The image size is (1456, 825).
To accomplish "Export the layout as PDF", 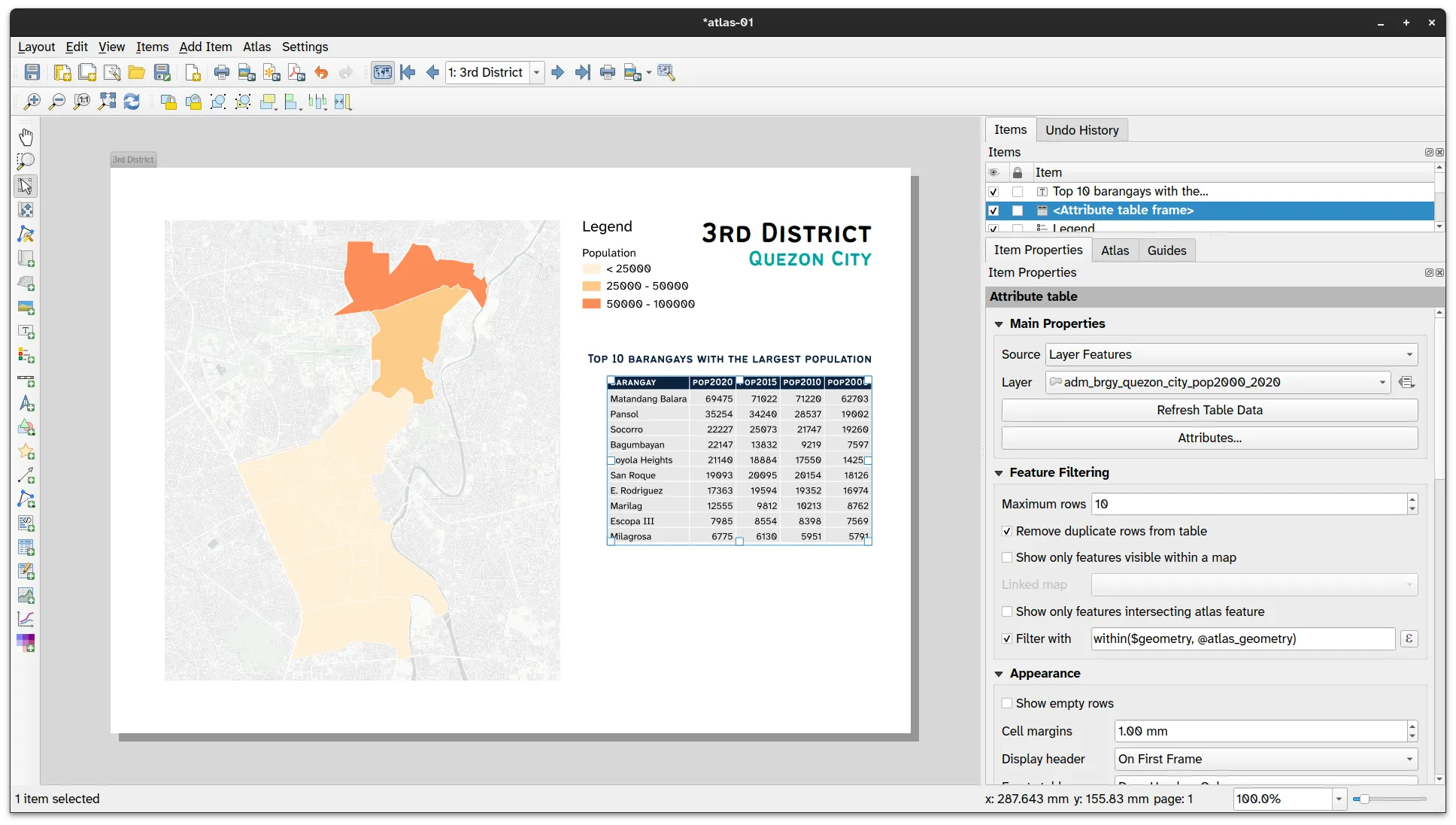I will click(296, 71).
